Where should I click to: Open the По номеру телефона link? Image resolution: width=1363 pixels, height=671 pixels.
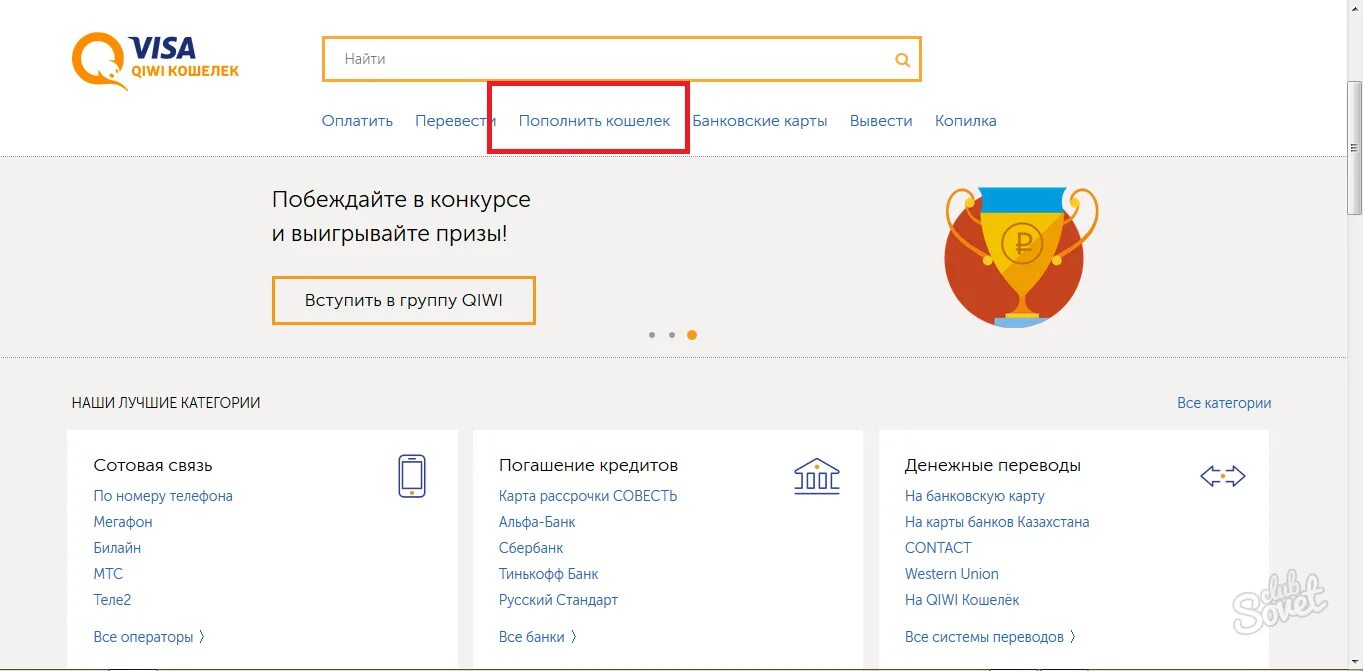(163, 496)
